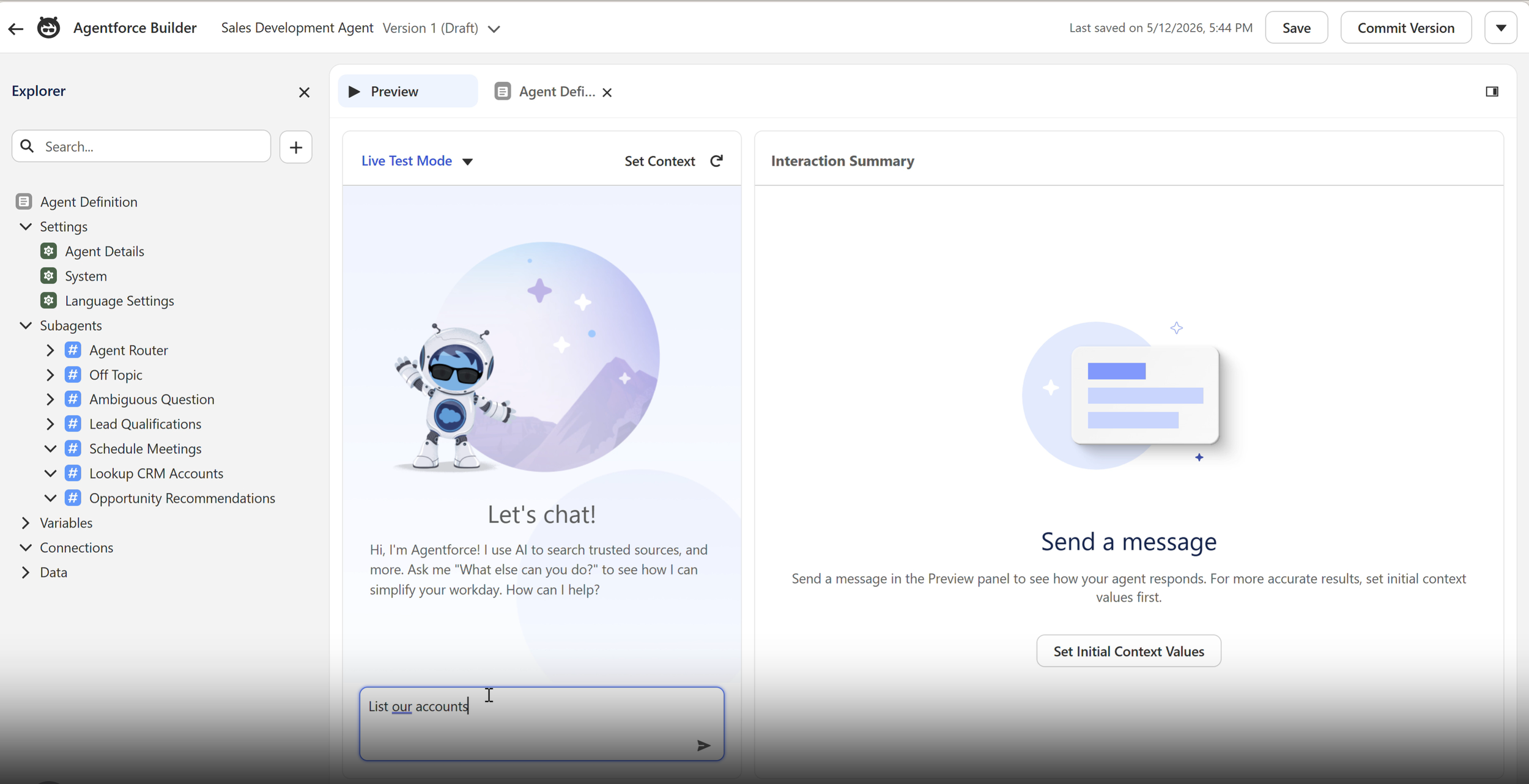This screenshot has height=784, width=1529.
Task: Open the version dropdown next to Version 1 (Draft)
Action: (494, 29)
